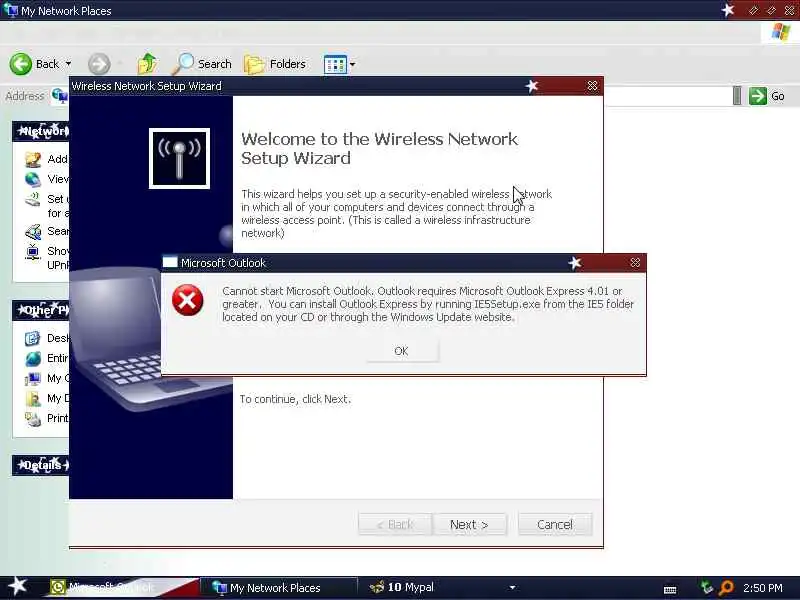800x600 pixels.
Task: Click the Add a network place icon
Action: (33, 160)
